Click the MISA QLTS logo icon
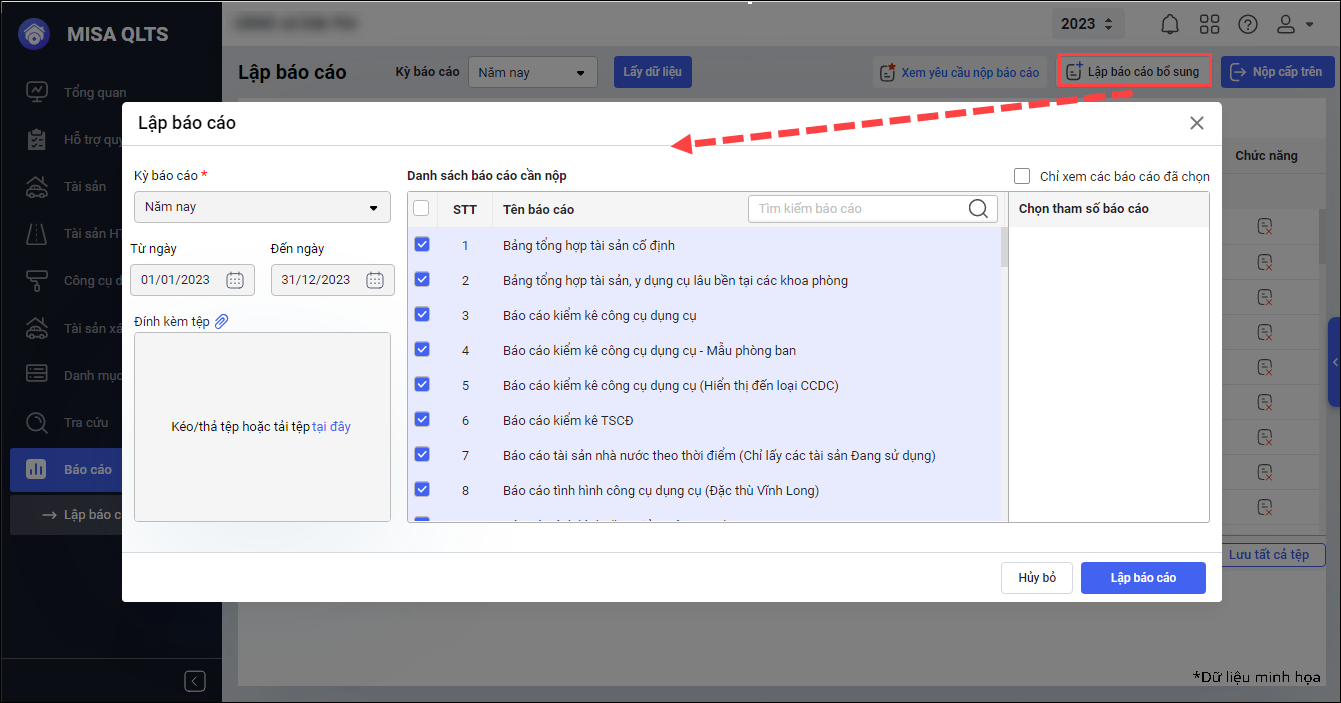1341x703 pixels. point(35,33)
